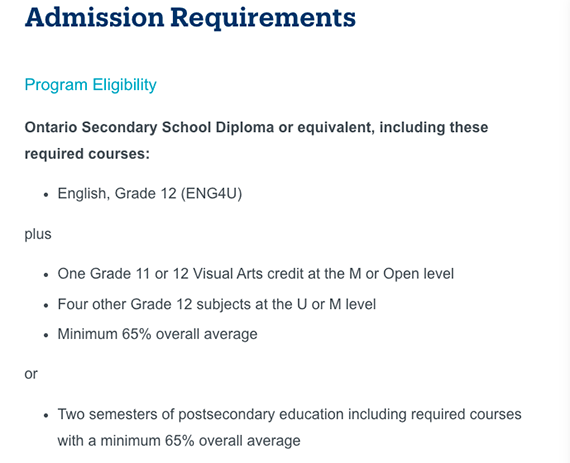Select the Visual Arts credit bullet item
The width and height of the screenshot is (570, 463).
coord(256,274)
